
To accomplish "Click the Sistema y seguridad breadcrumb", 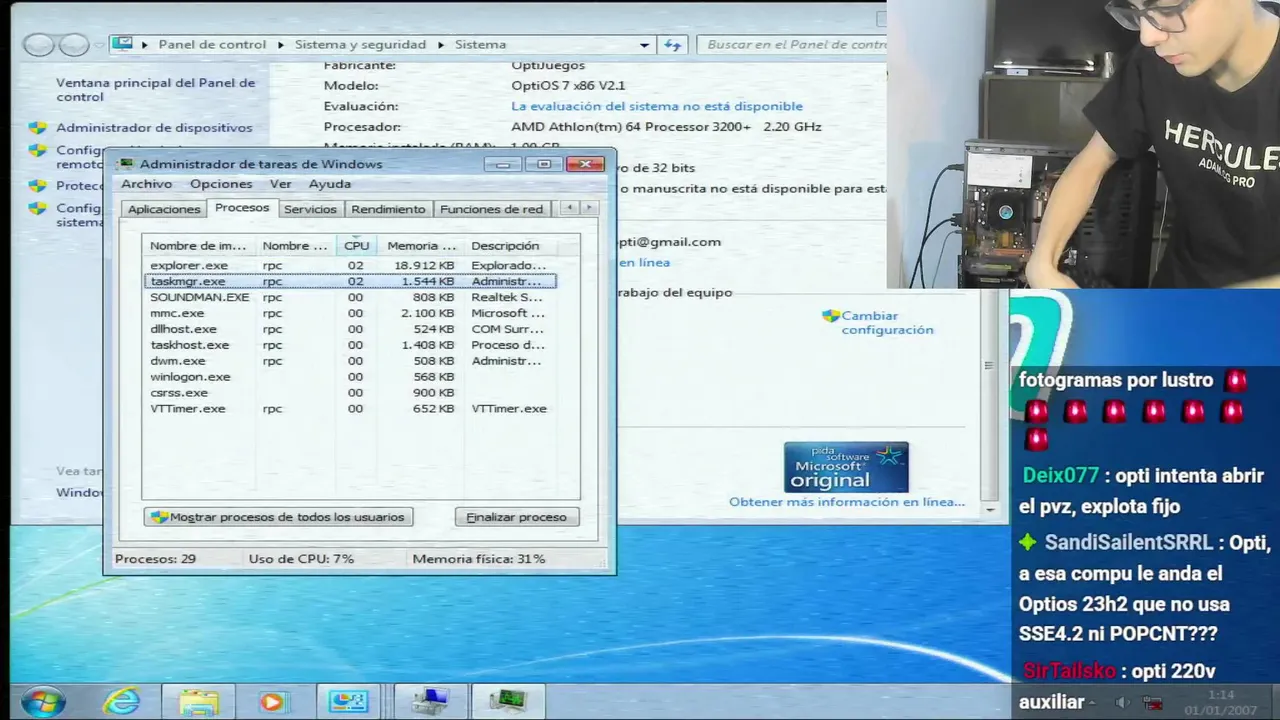I will [360, 45].
